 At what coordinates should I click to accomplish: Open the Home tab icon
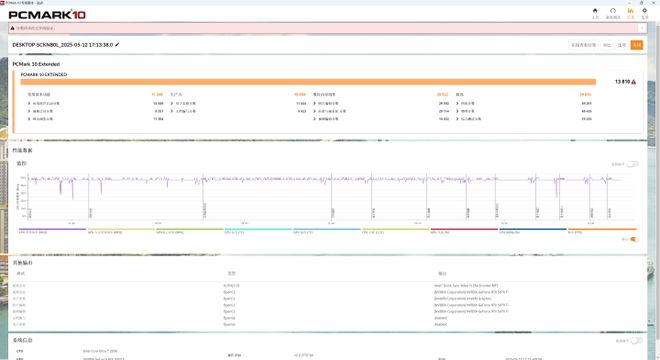(595, 11)
